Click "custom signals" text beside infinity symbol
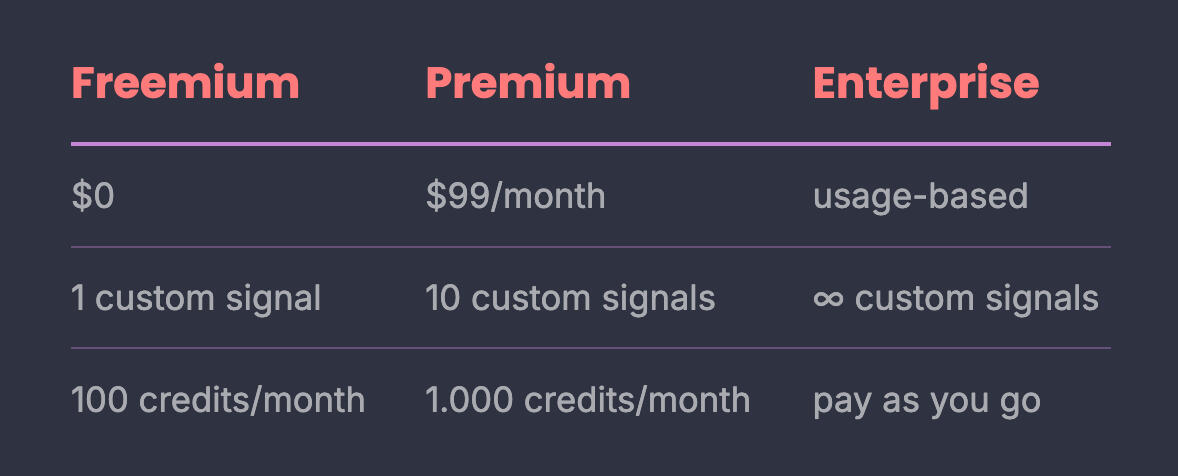Viewport: 1178px width, 476px height. pyautogui.click(x=976, y=298)
